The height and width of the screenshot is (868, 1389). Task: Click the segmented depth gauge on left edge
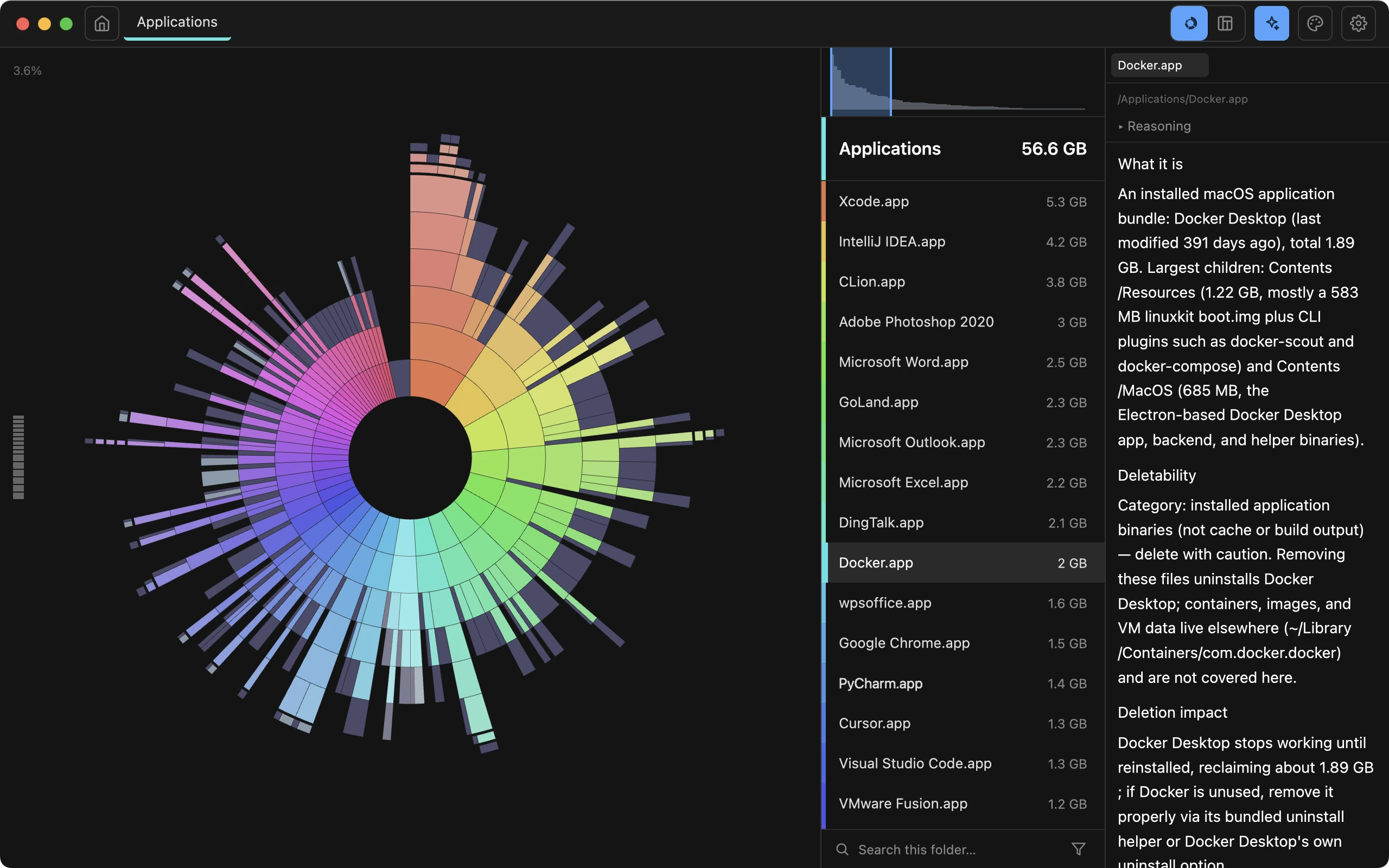coord(18,457)
